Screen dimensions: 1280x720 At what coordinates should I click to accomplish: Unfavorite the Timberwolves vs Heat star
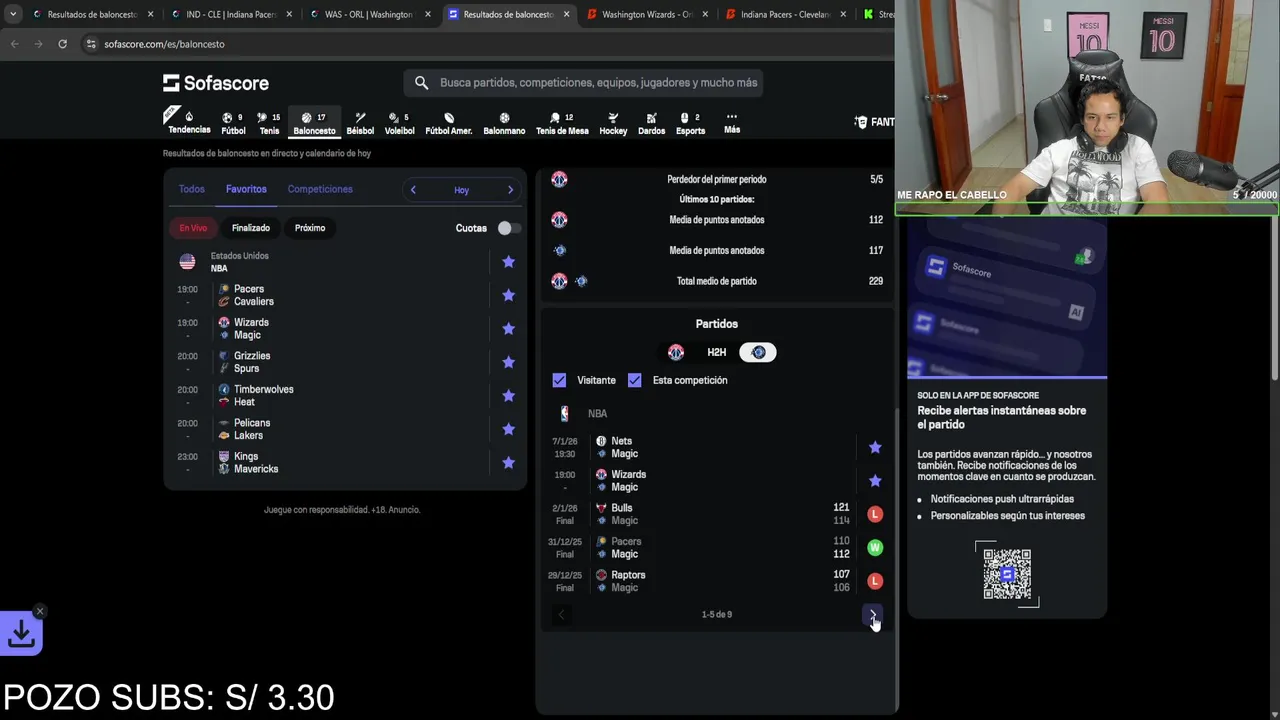coord(508,396)
